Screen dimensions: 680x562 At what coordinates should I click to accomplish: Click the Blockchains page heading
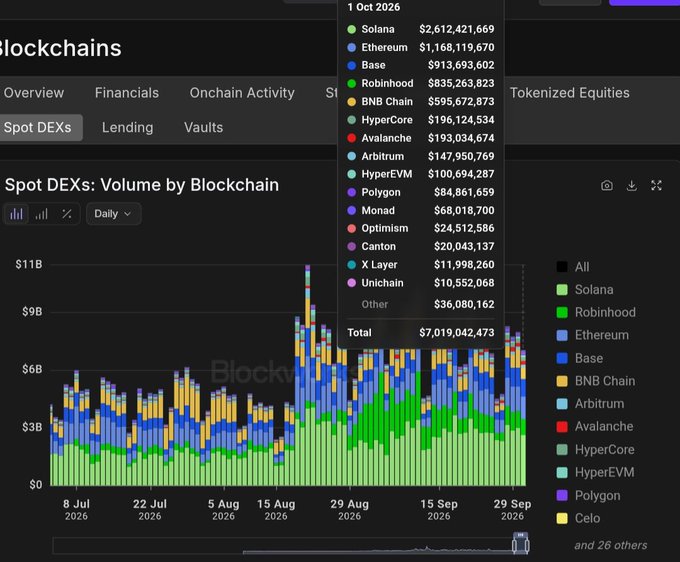pos(60,48)
